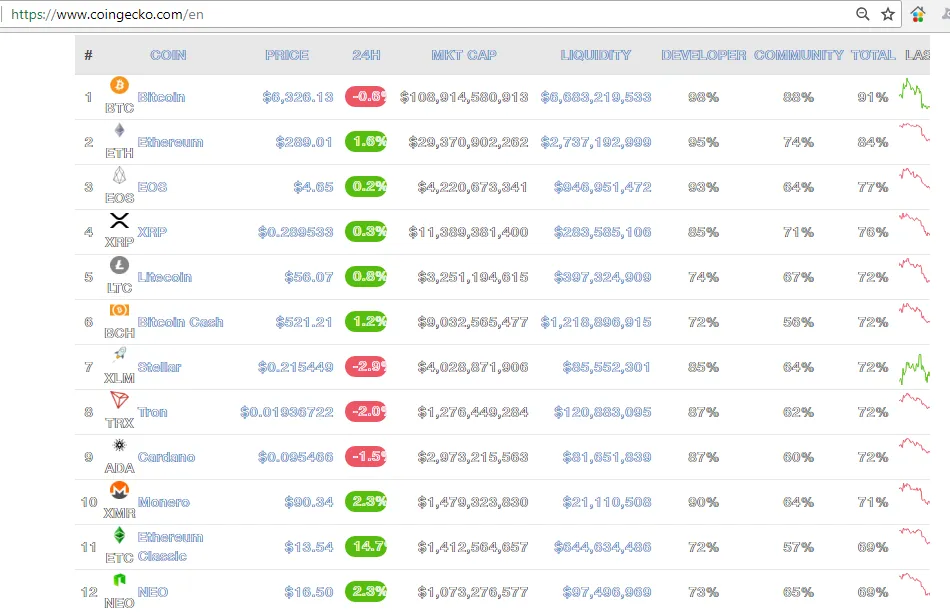Screen dimensions: 950x614
Task: Click the Litecoin grey logo icon
Action: 119,265
